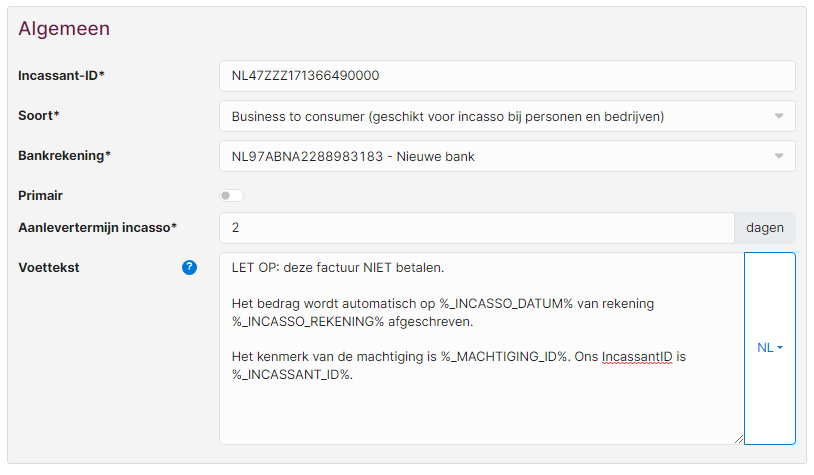Click the Algemeen section heading
814x475 pixels.
pos(64,29)
